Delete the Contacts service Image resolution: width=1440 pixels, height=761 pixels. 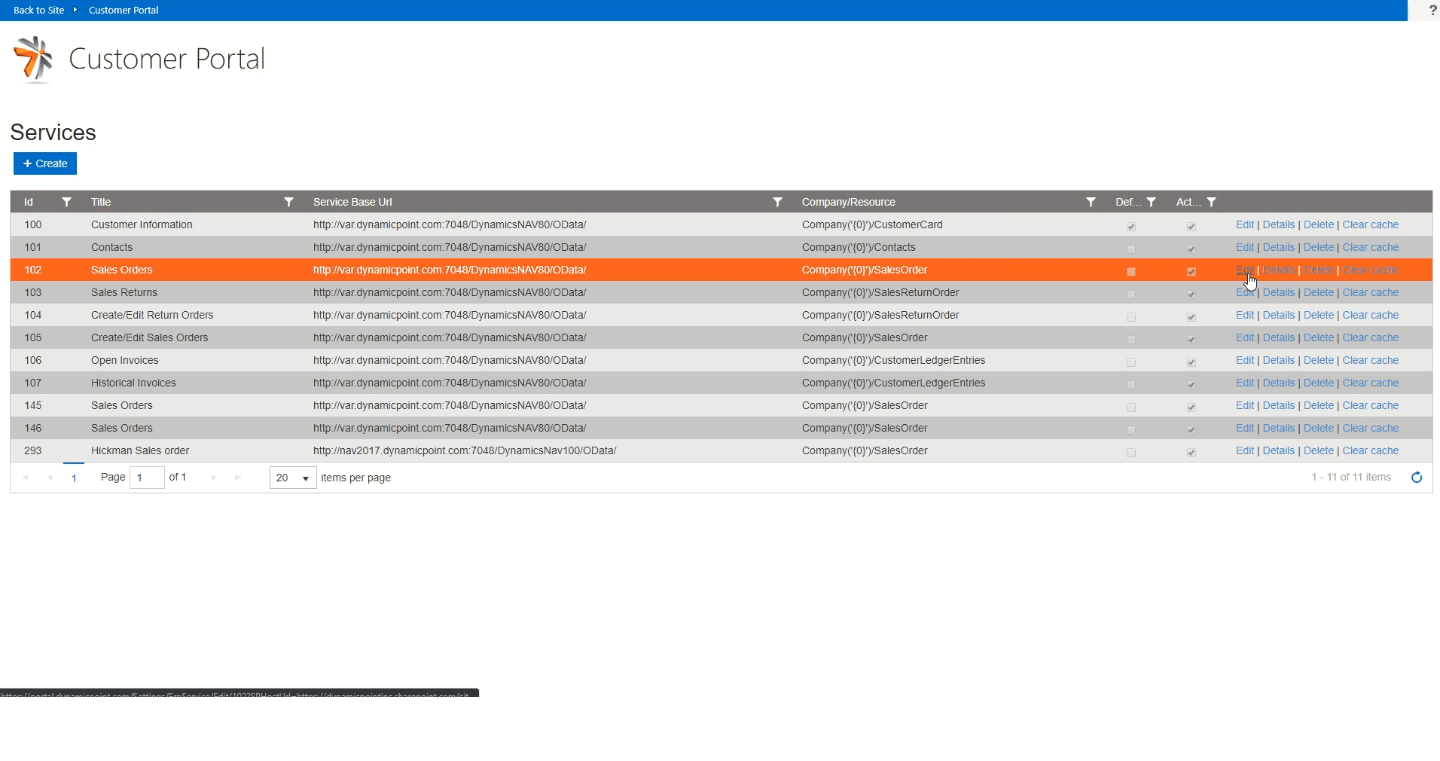pos(1318,247)
